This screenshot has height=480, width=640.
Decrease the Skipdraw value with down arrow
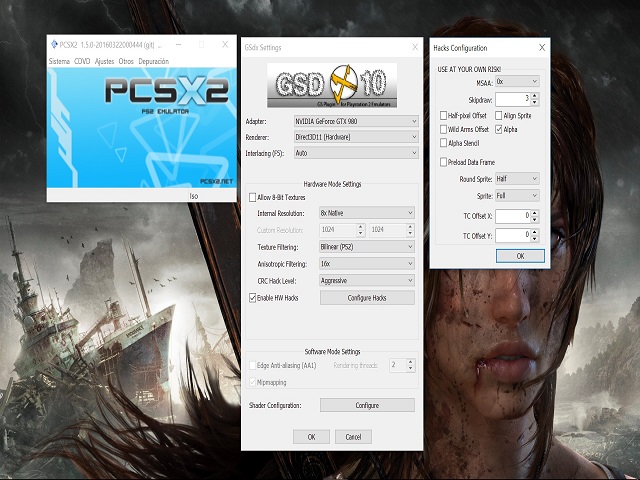coord(535,102)
